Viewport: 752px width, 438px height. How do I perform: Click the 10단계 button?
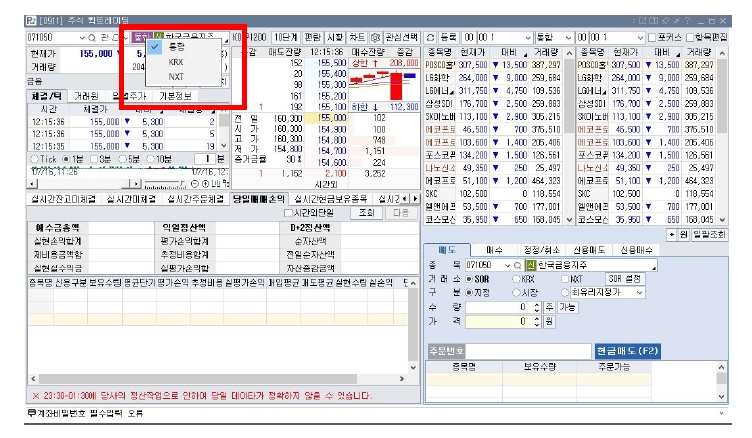[285, 37]
